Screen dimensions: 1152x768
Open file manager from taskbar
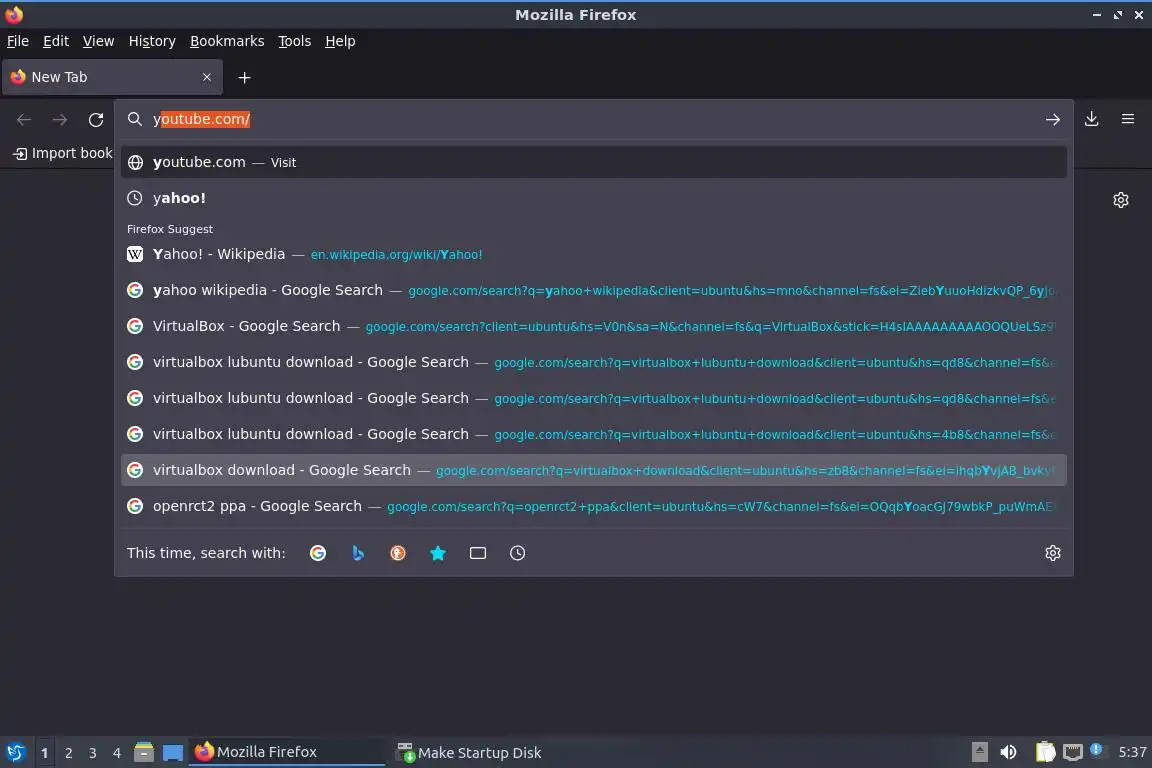click(144, 753)
